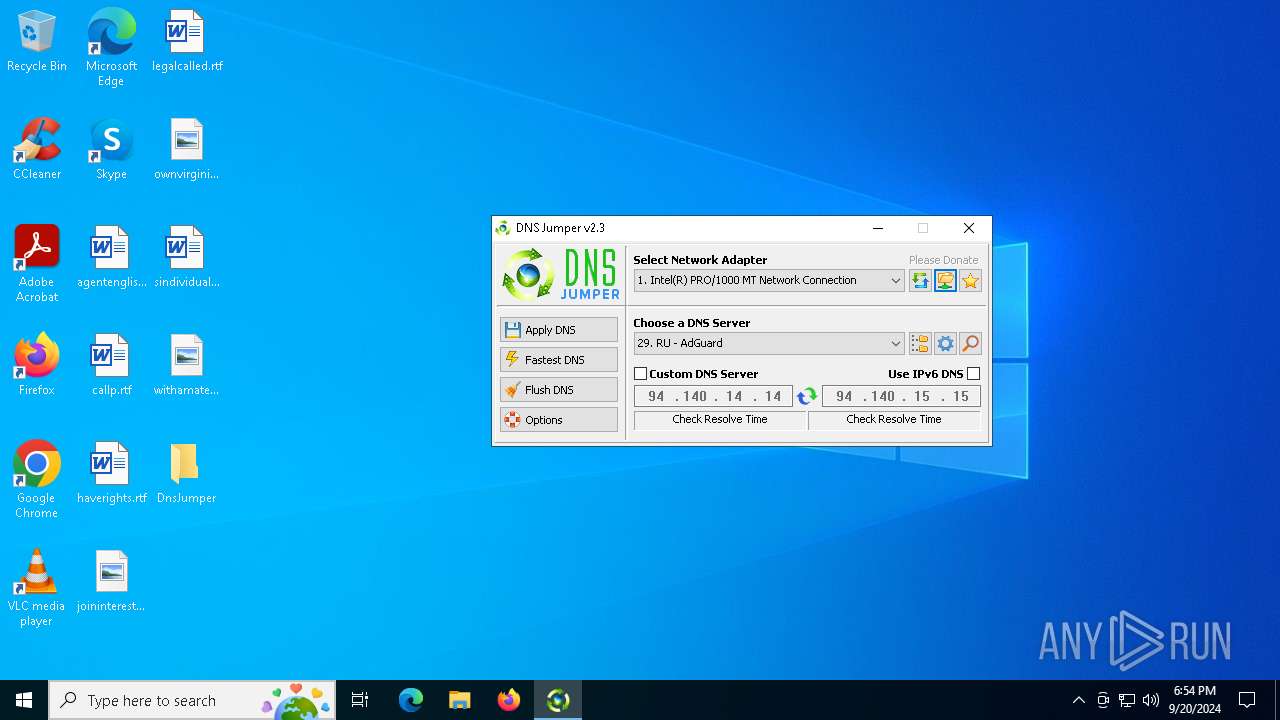
Task: Select the Adobe Acrobat desktop shortcut
Action: (x=37, y=264)
